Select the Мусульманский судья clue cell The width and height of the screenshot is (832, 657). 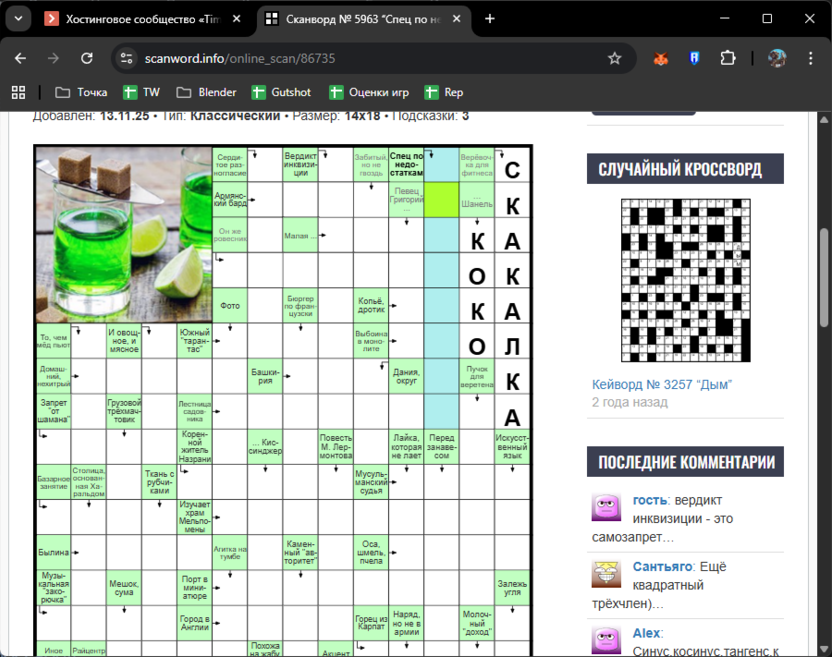(x=371, y=482)
